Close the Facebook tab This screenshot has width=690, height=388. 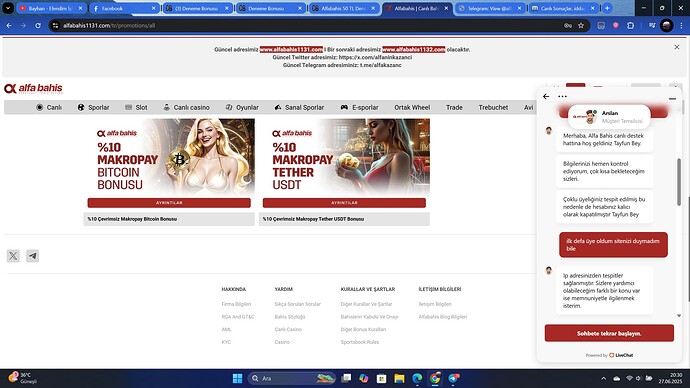point(153,8)
